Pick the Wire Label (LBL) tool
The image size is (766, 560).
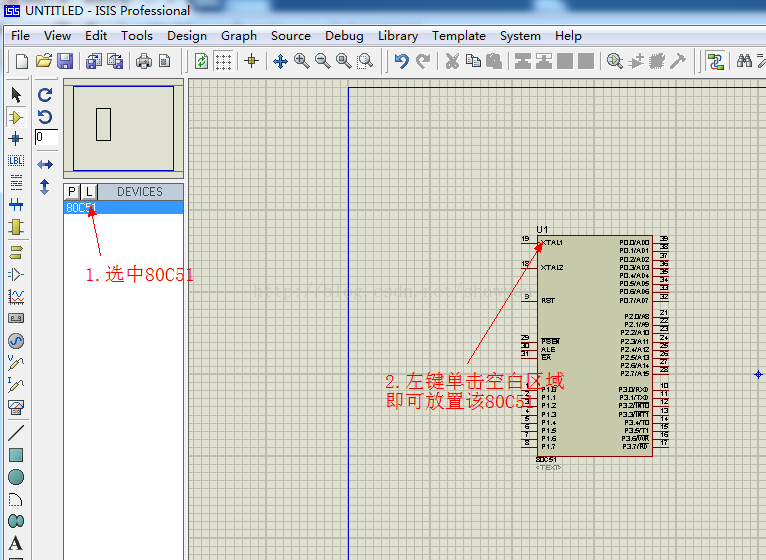click(x=16, y=161)
